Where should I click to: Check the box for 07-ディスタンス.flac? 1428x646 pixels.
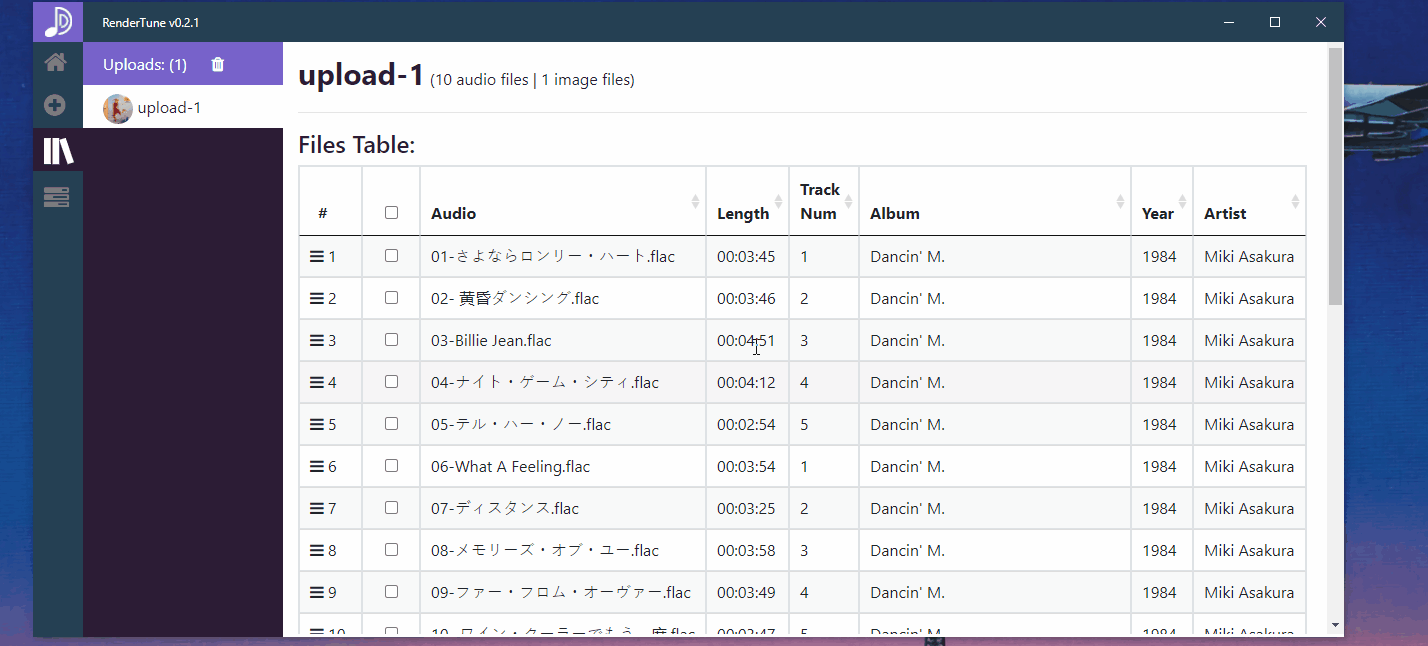(391, 508)
